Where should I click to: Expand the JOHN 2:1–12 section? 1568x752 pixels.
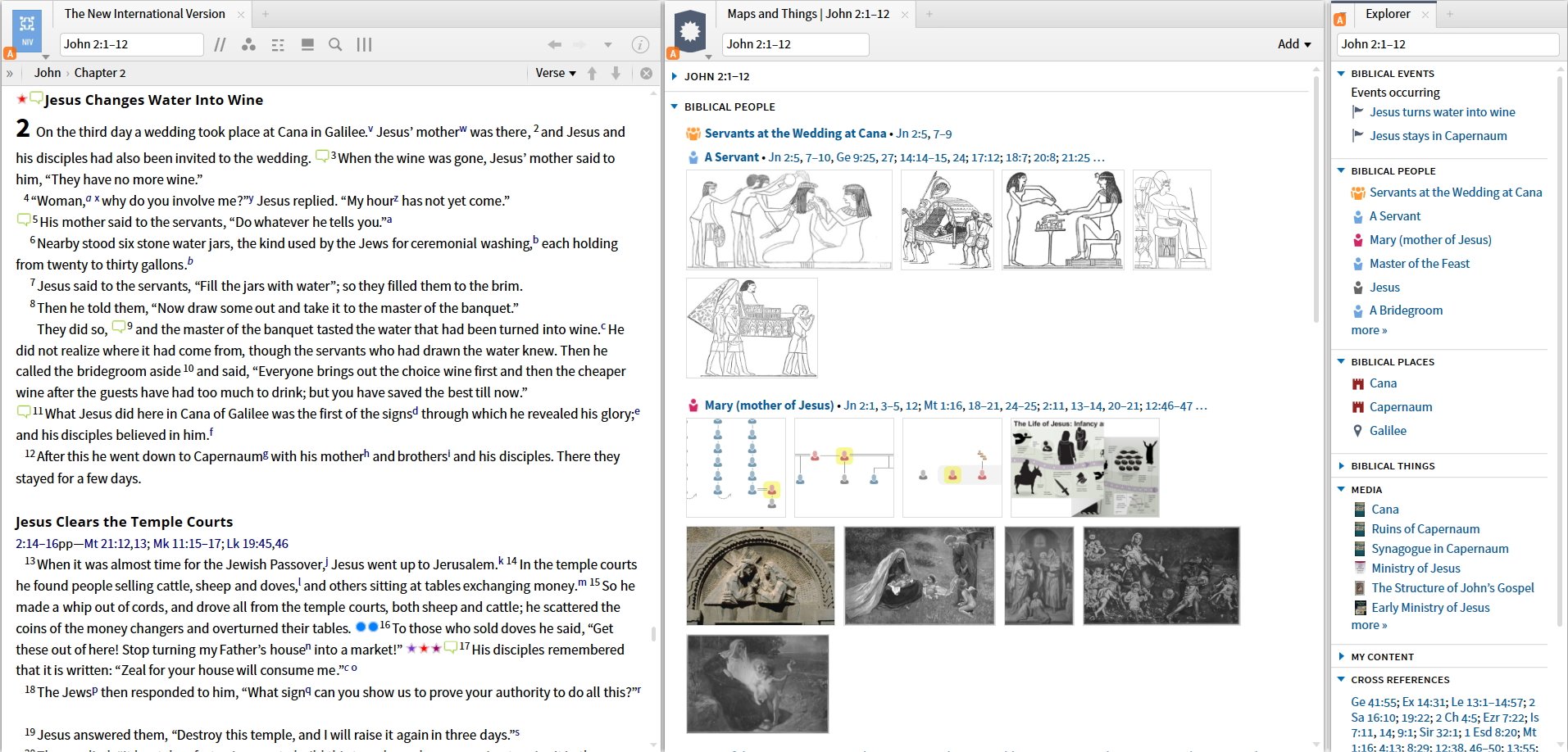tap(675, 76)
